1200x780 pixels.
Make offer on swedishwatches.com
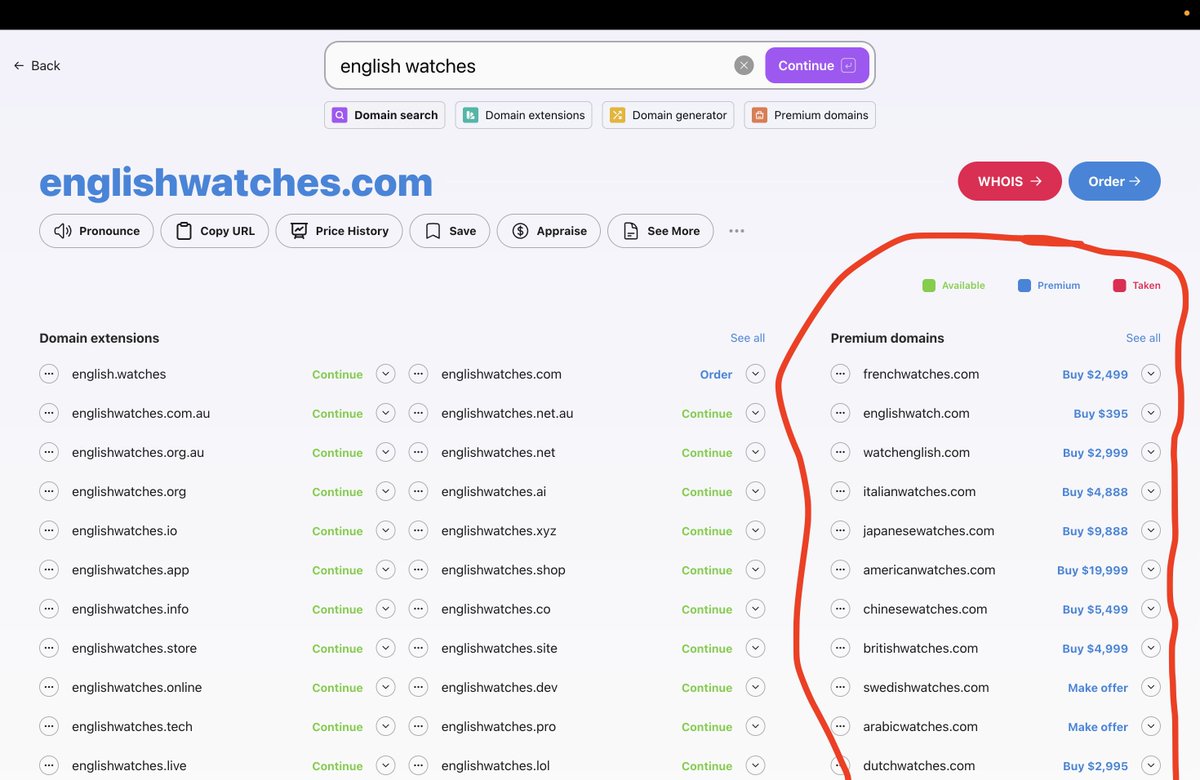coord(1098,687)
